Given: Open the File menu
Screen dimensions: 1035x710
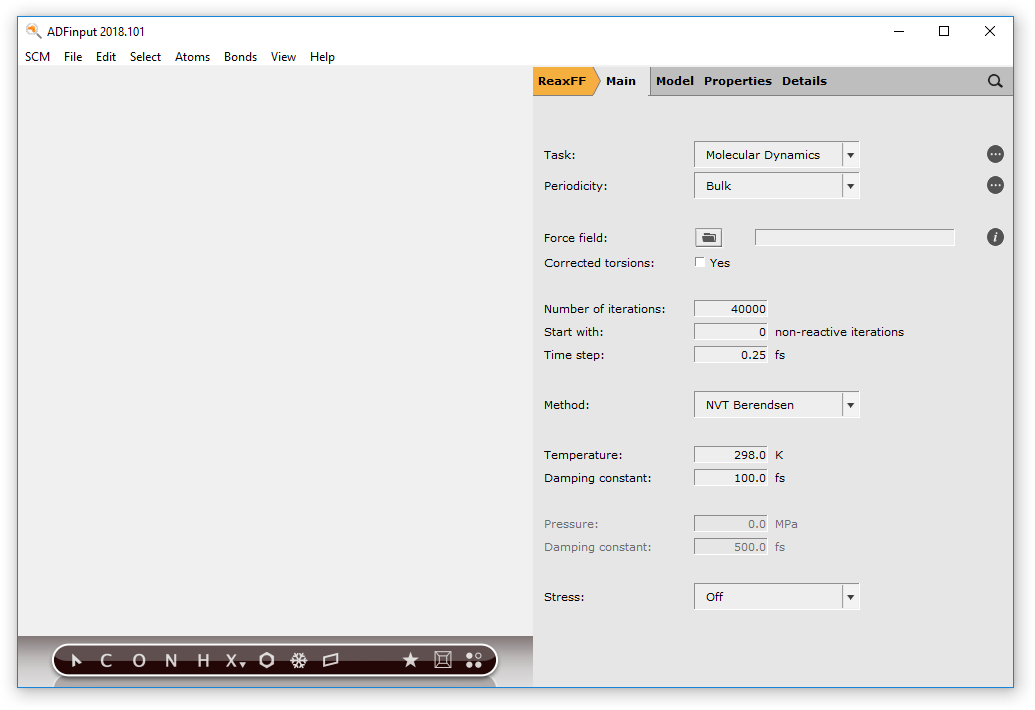Looking at the screenshot, I should [x=73, y=57].
